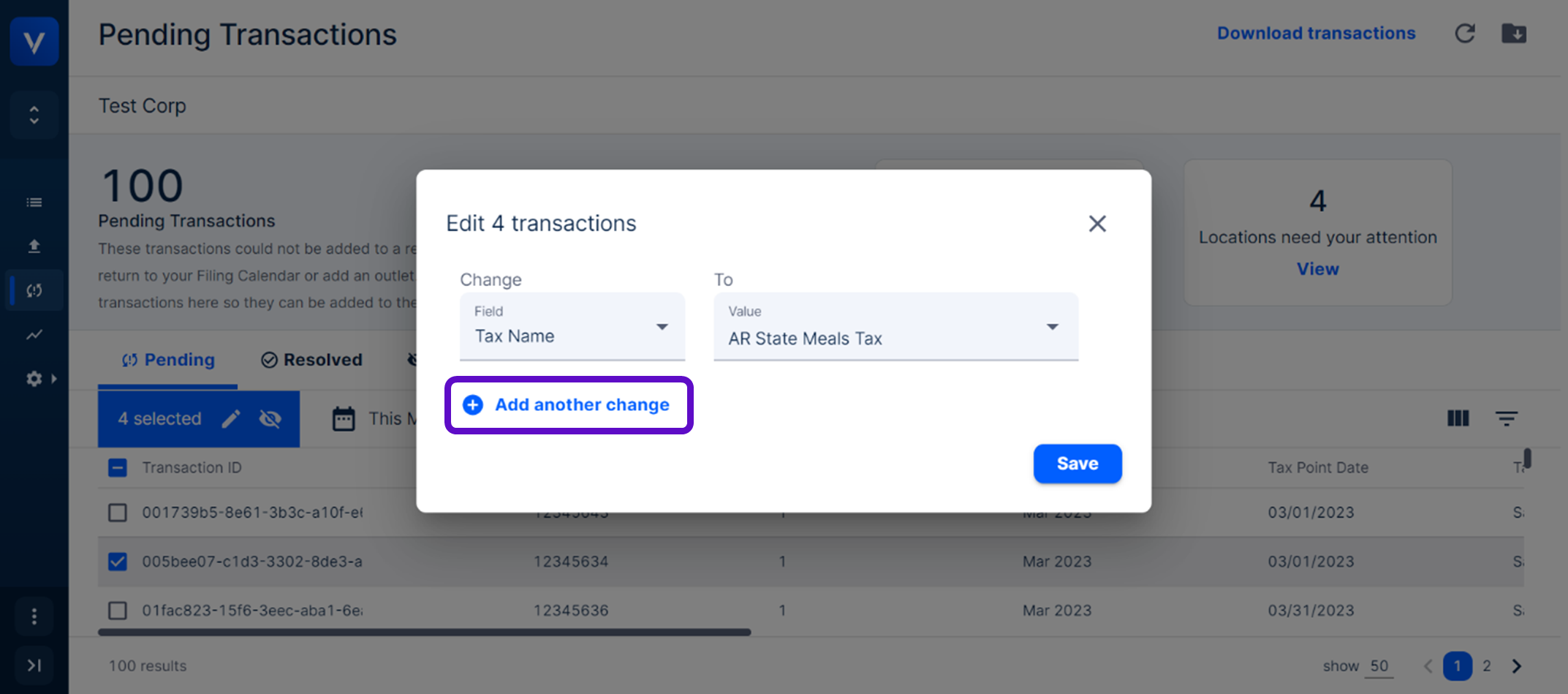Expand the Value dropdown showing AR State Meals Tax
Screen dimensions: 1568x694
pyautogui.click(x=895, y=327)
